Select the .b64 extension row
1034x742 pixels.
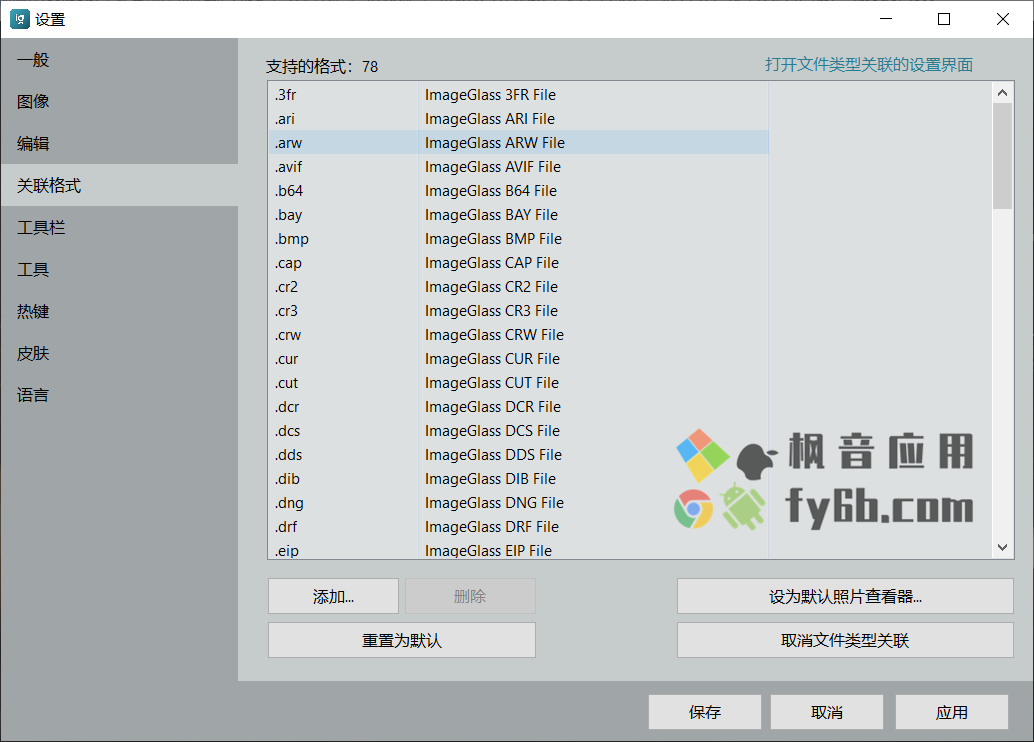tap(518, 191)
